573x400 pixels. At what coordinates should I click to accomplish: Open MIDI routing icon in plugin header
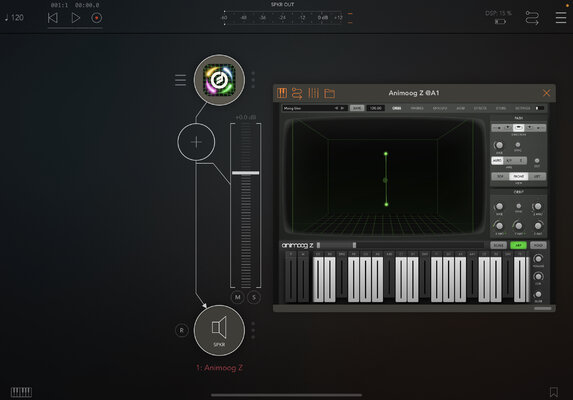tap(297, 94)
